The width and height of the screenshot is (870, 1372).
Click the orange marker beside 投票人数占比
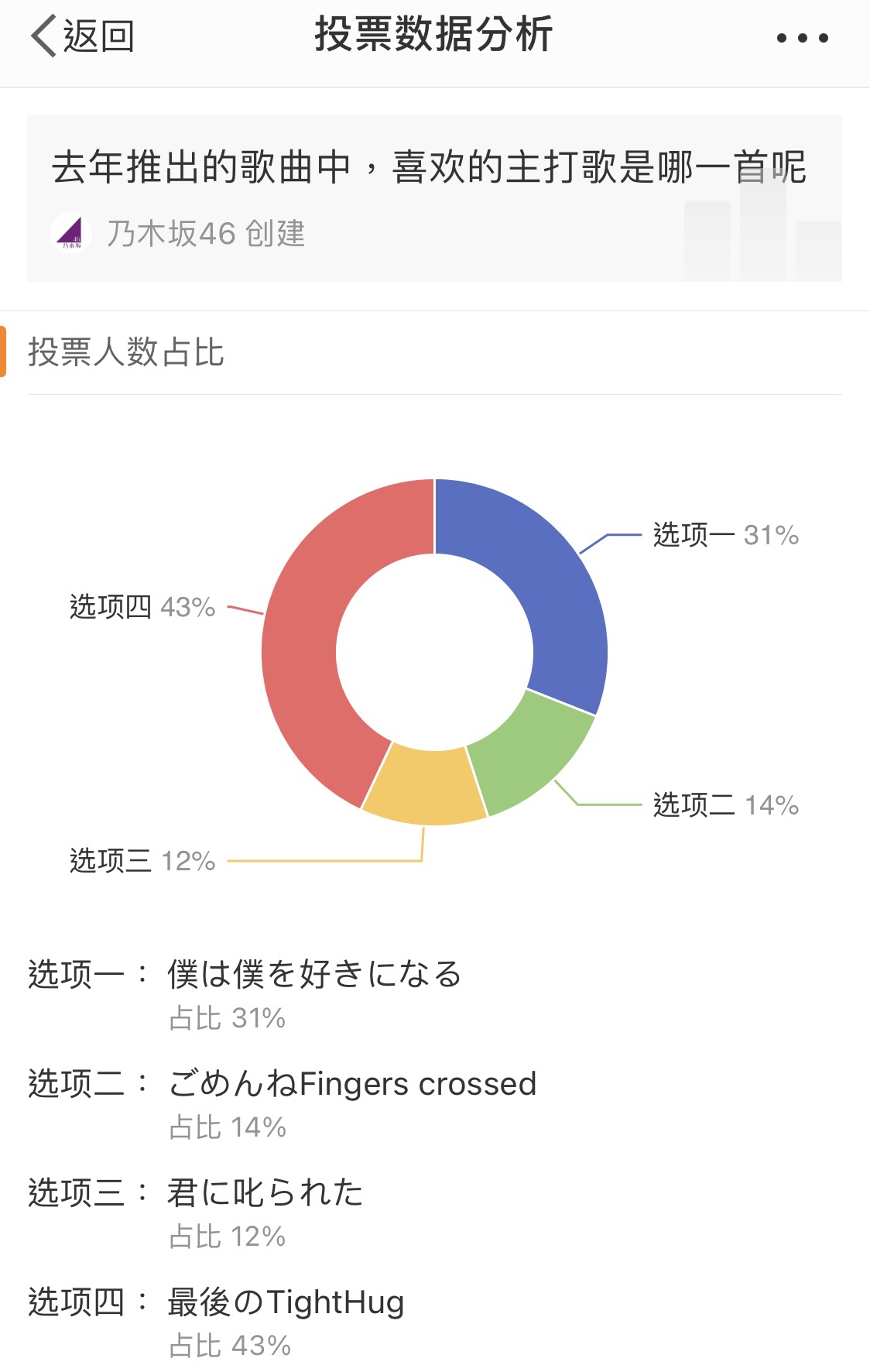coord(3,352)
